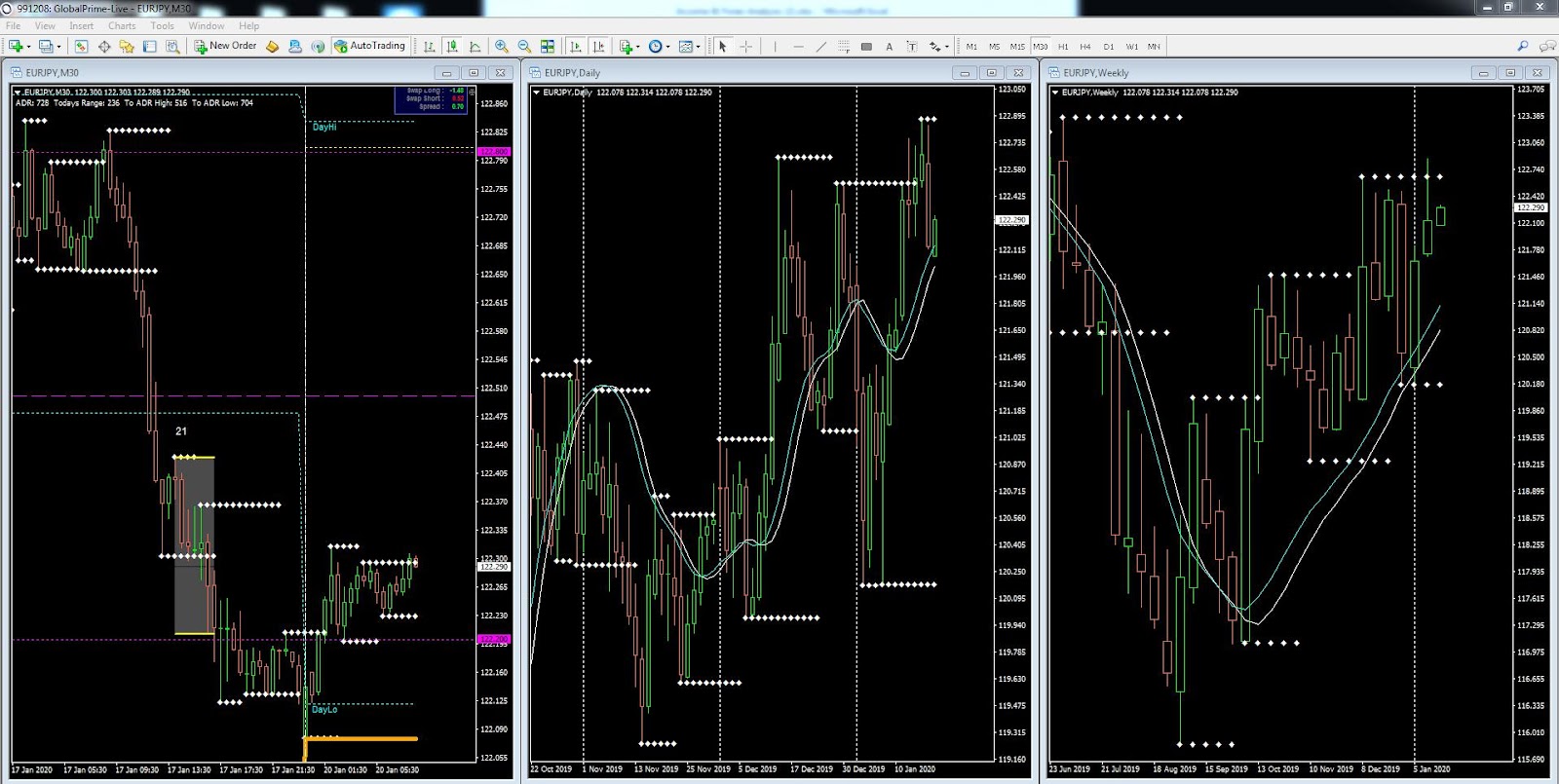The width and height of the screenshot is (1559, 784).
Task: Tile the chart windows
Action: click(x=548, y=46)
